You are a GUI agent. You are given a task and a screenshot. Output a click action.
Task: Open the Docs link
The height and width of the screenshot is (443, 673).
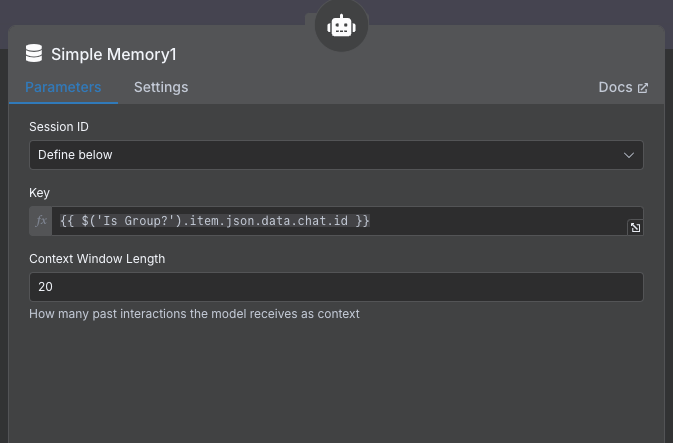[615, 87]
